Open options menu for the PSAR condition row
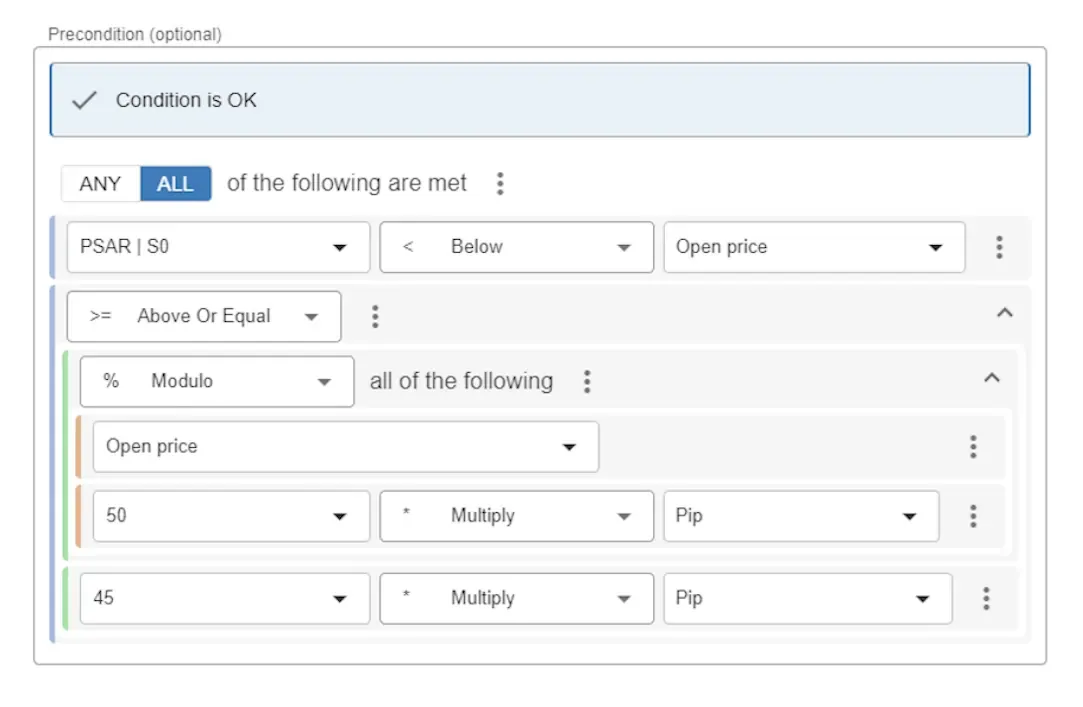Screen dimensions: 1083x707 tap(999, 247)
